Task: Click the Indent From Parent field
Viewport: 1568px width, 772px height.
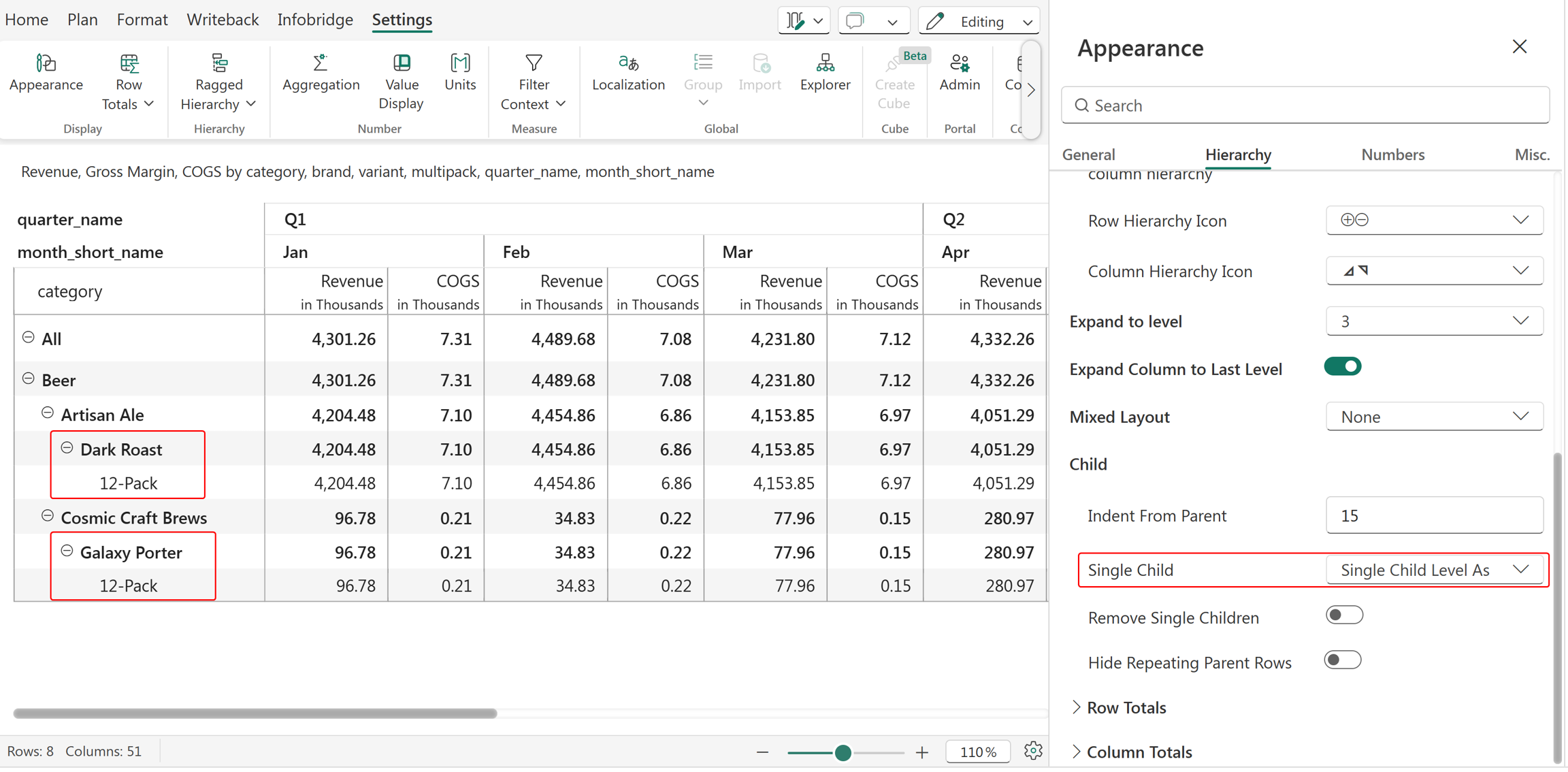Action: 1434,515
